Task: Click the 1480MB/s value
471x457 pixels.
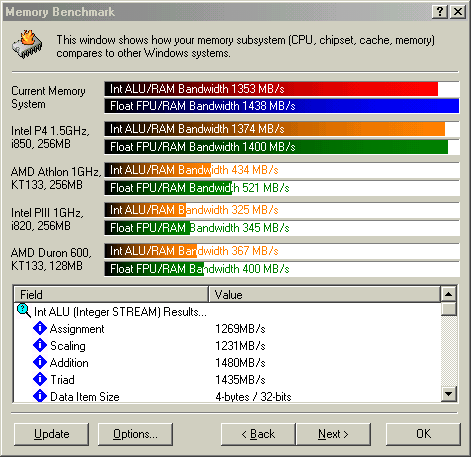Action: (240, 363)
